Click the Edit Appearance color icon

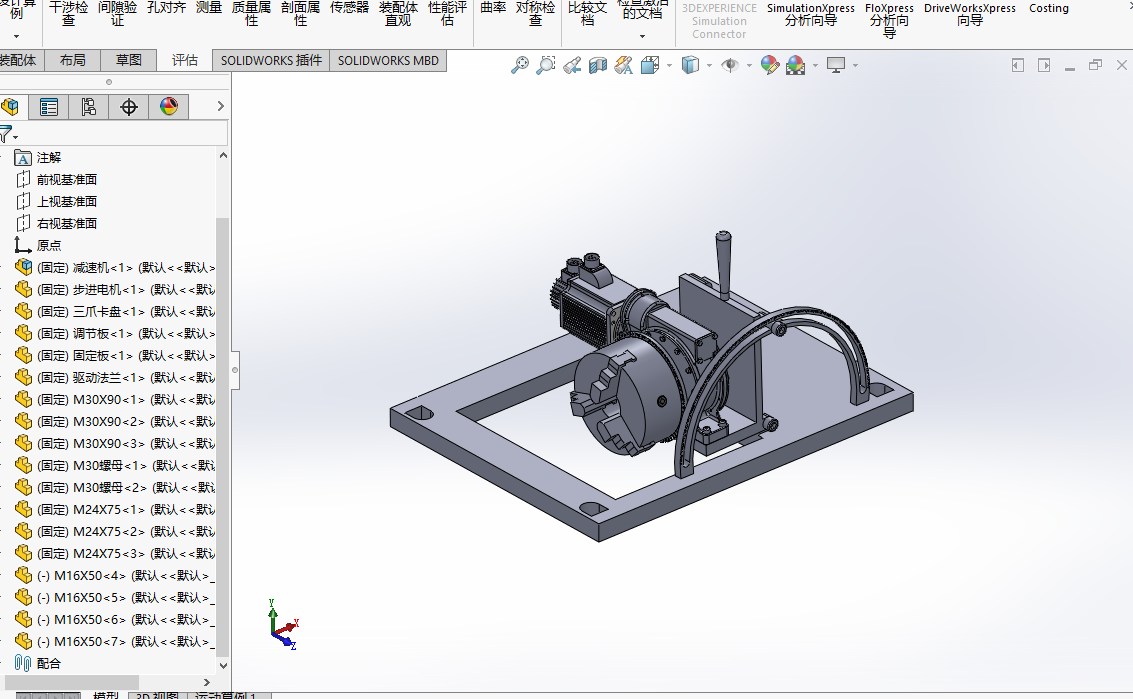(769, 66)
